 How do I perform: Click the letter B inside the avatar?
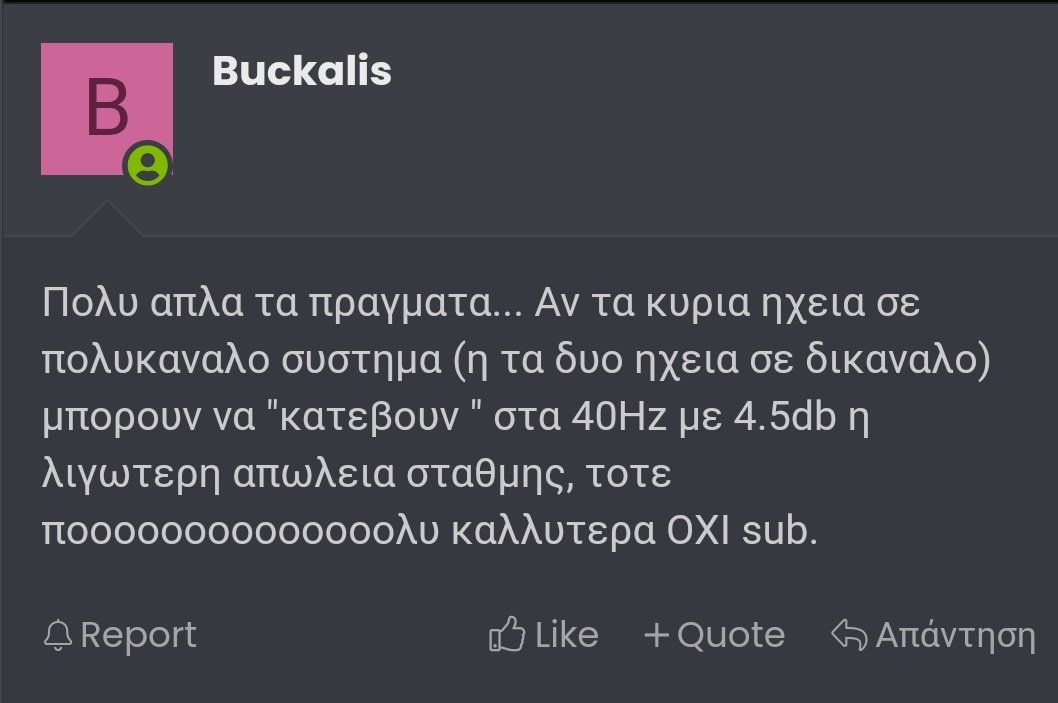tap(107, 107)
